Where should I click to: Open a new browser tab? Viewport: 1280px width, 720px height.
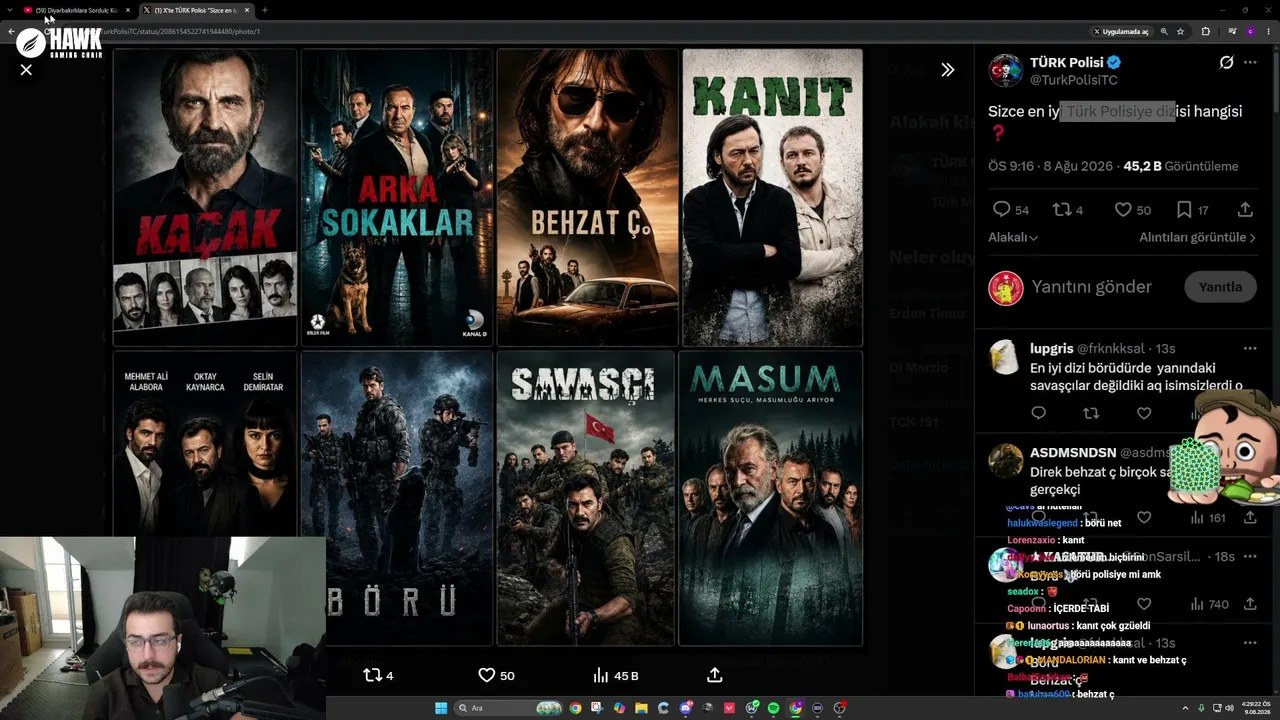point(264,10)
